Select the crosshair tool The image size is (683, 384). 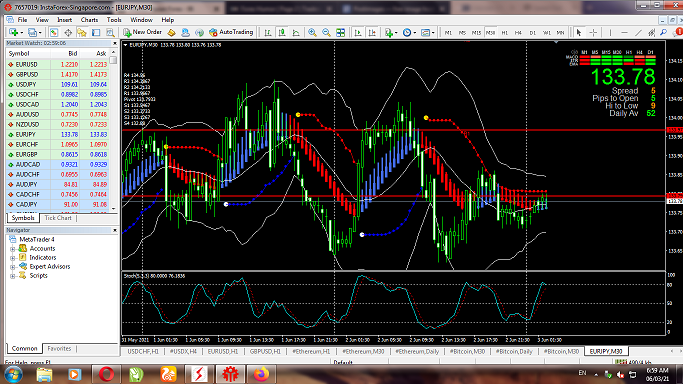[593, 32]
